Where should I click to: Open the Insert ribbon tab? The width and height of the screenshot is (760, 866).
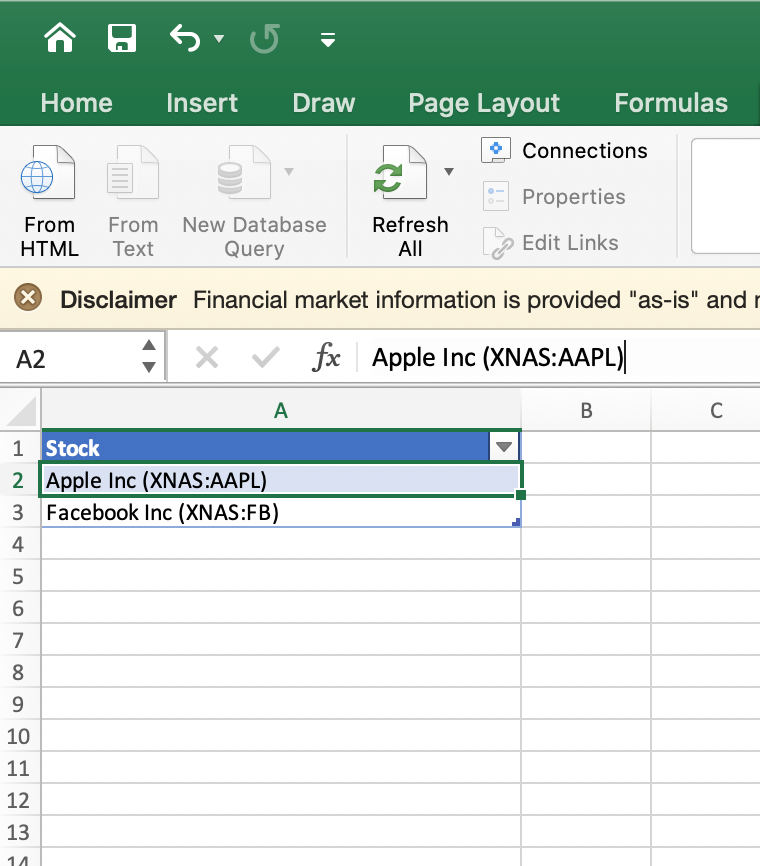[x=202, y=103]
